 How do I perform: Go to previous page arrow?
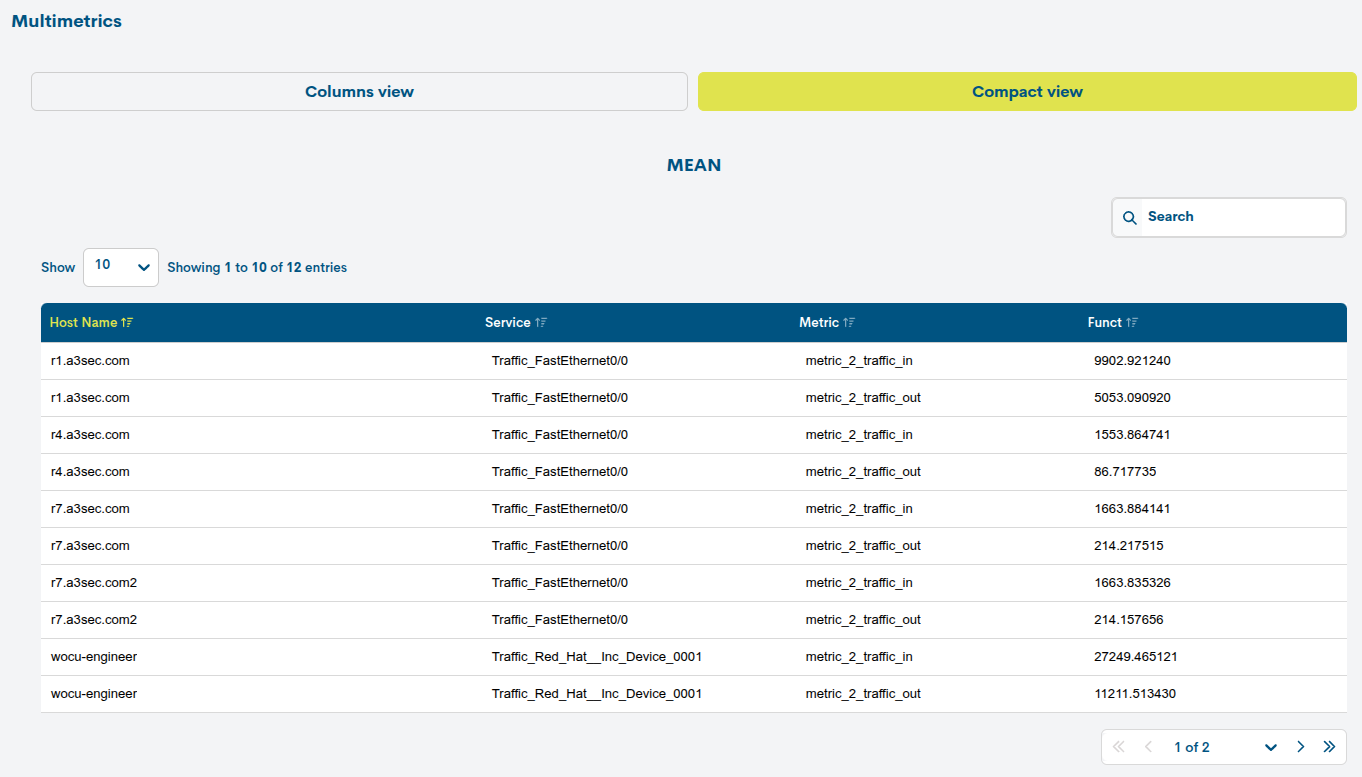coord(1148,747)
